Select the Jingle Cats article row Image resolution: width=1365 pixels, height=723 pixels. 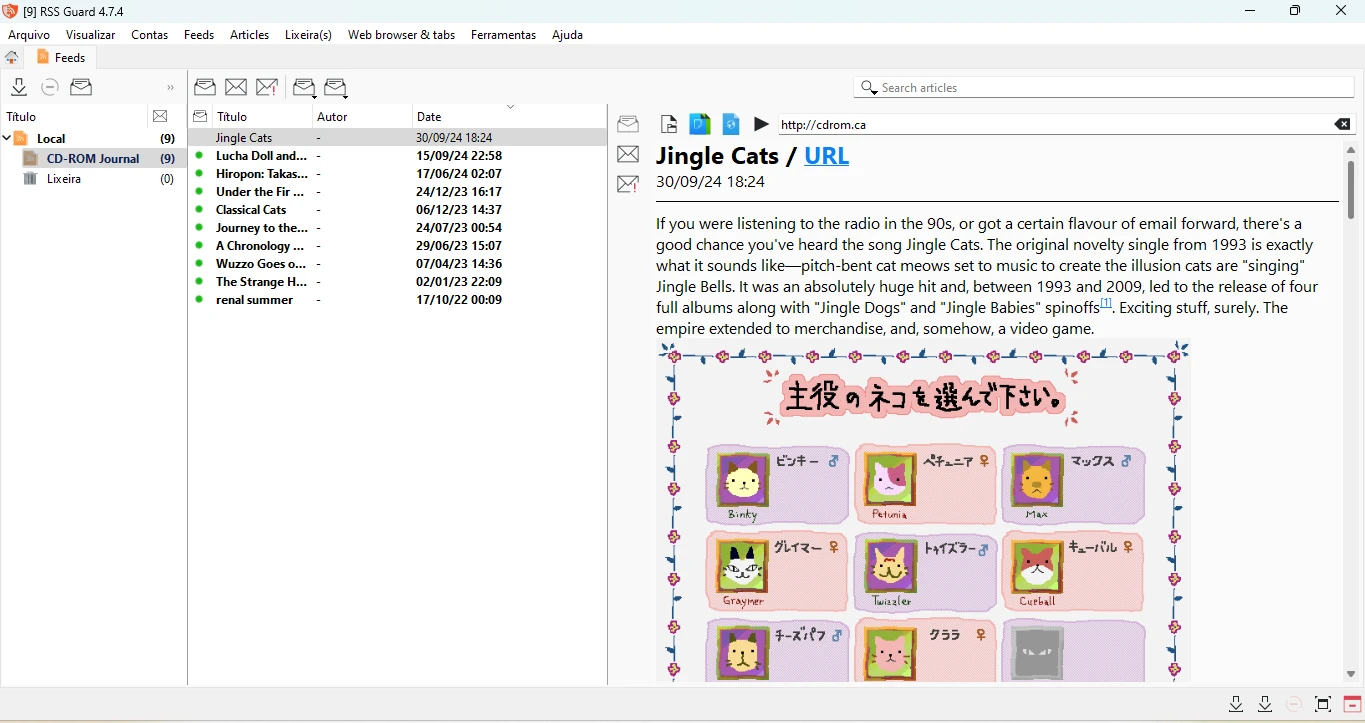click(398, 138)
